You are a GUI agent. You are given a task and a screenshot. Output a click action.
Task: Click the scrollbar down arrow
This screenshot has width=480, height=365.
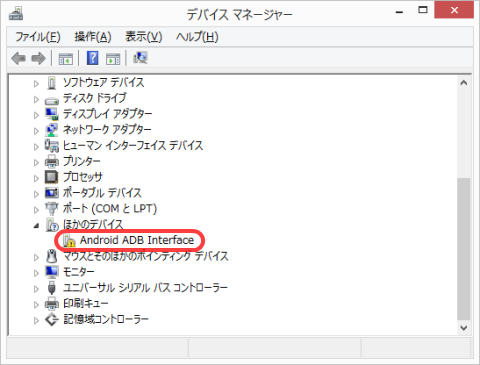pyautogui.click(x=463, y=327)
